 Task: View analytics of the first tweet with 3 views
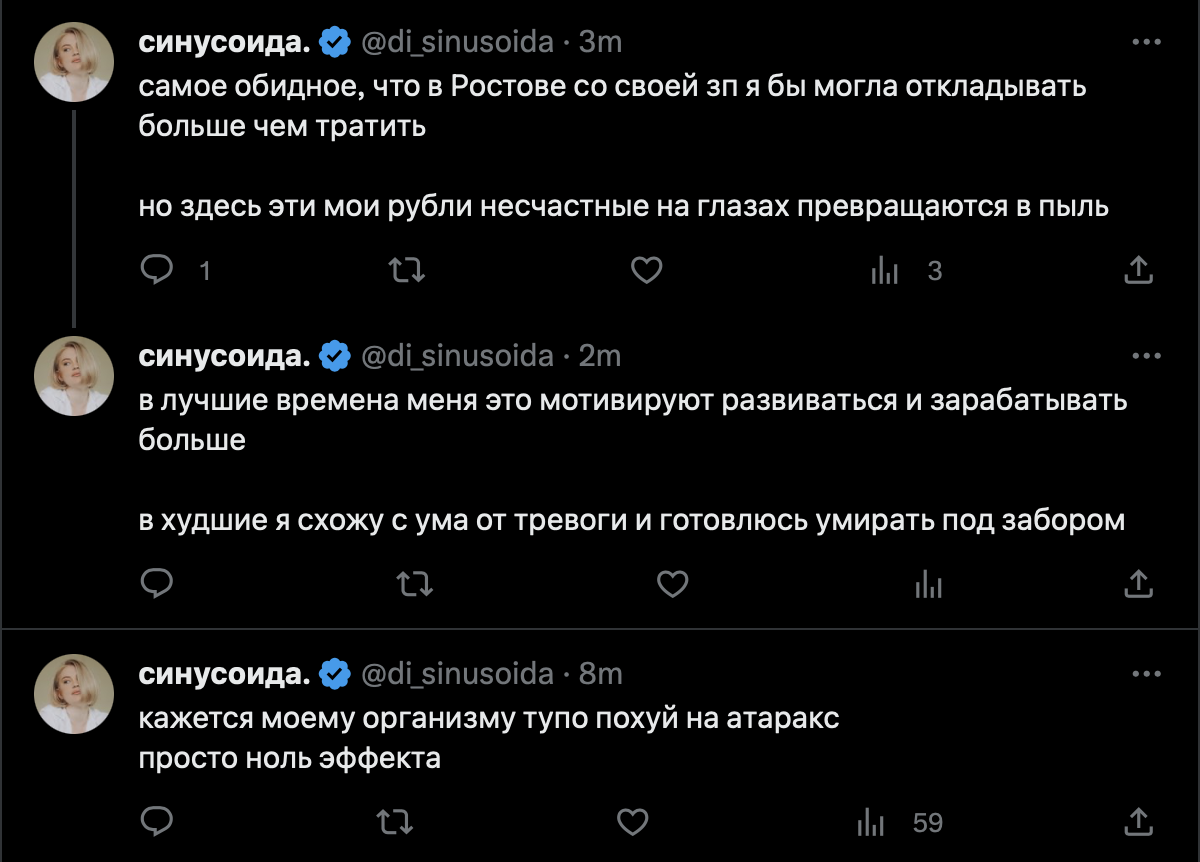(886, 270)
